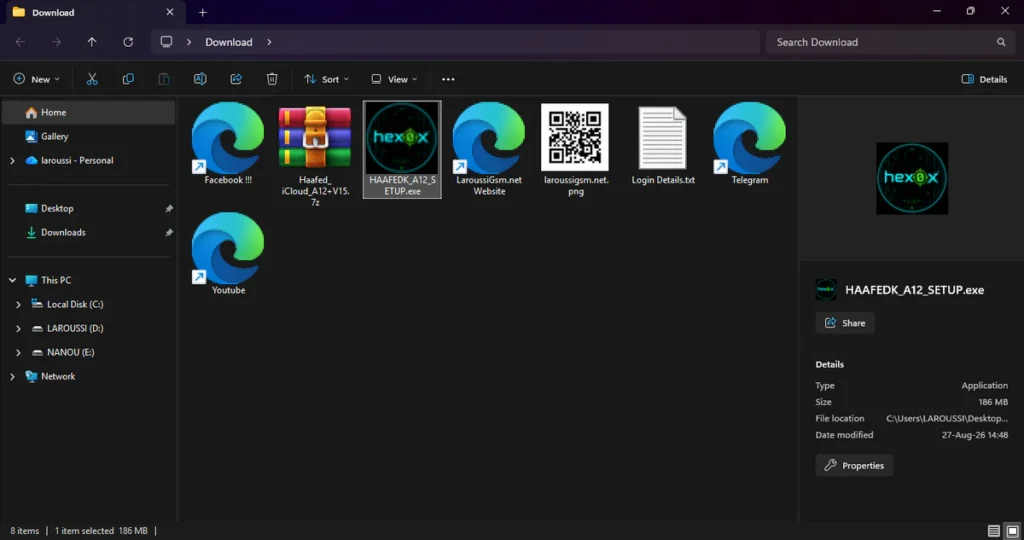Click '1 item selected 186 MB' status text
This screenshot has height=540, width=1024.
[101, 531]
